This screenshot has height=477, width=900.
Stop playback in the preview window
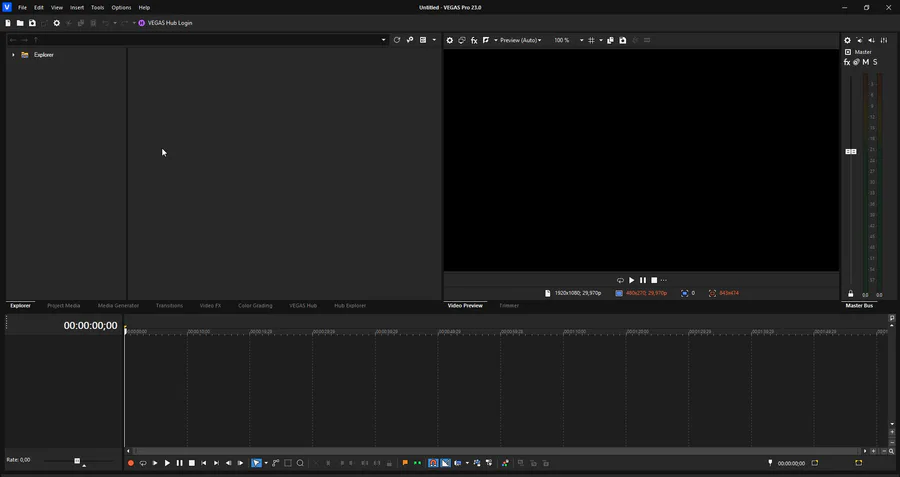(x=654, y=281)
